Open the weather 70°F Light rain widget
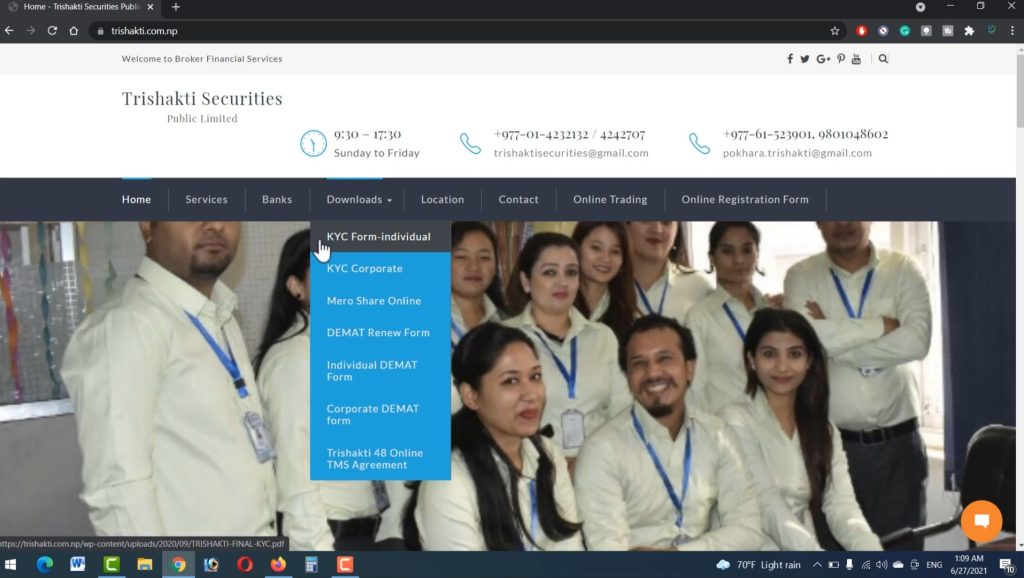 pos(758,564)
